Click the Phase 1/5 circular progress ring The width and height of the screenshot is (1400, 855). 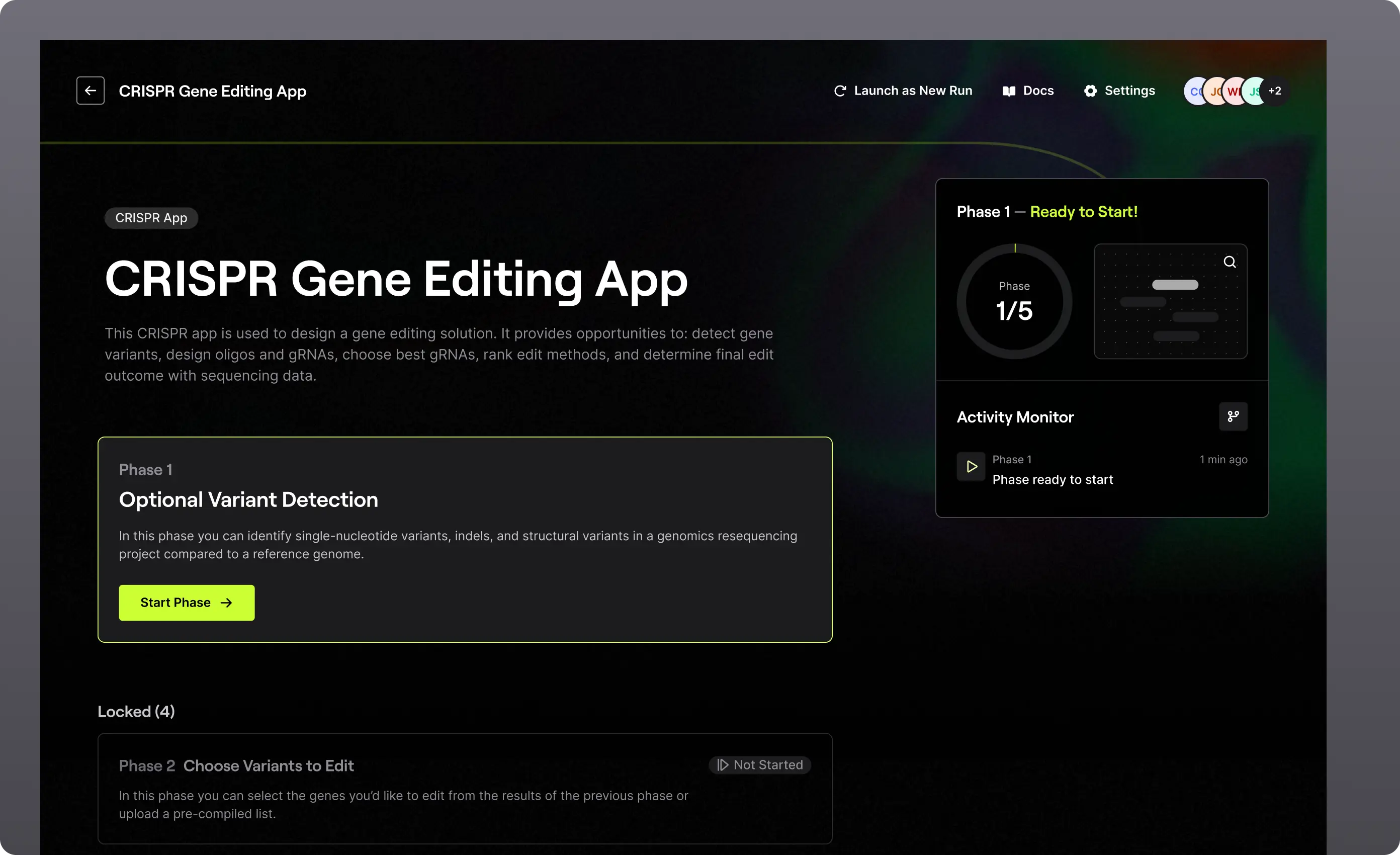tap(1014, 302)
